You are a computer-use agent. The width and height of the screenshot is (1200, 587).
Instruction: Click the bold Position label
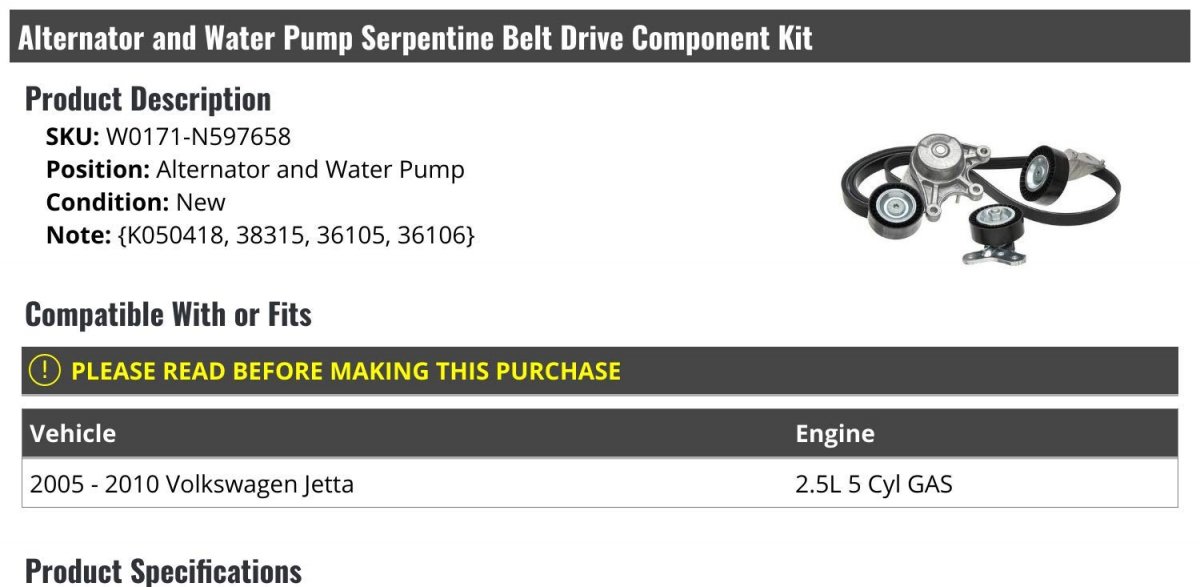click(97, 169)
